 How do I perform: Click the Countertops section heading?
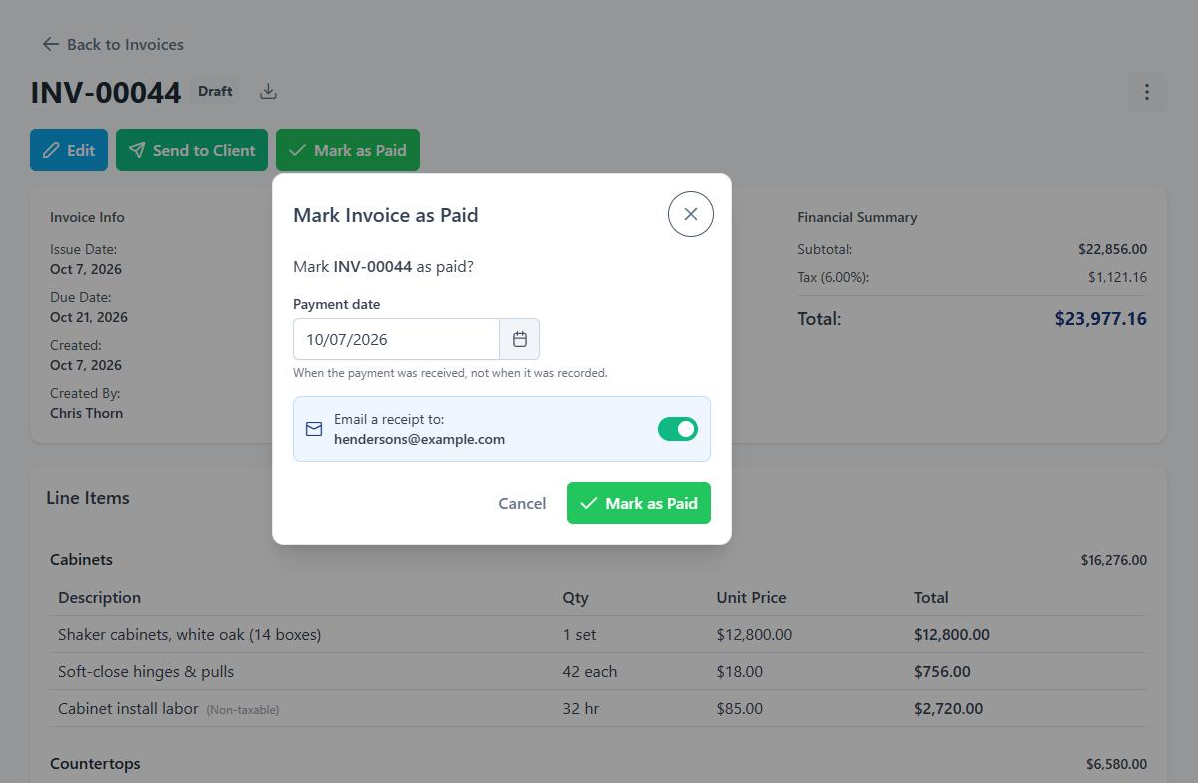[95, 764]
